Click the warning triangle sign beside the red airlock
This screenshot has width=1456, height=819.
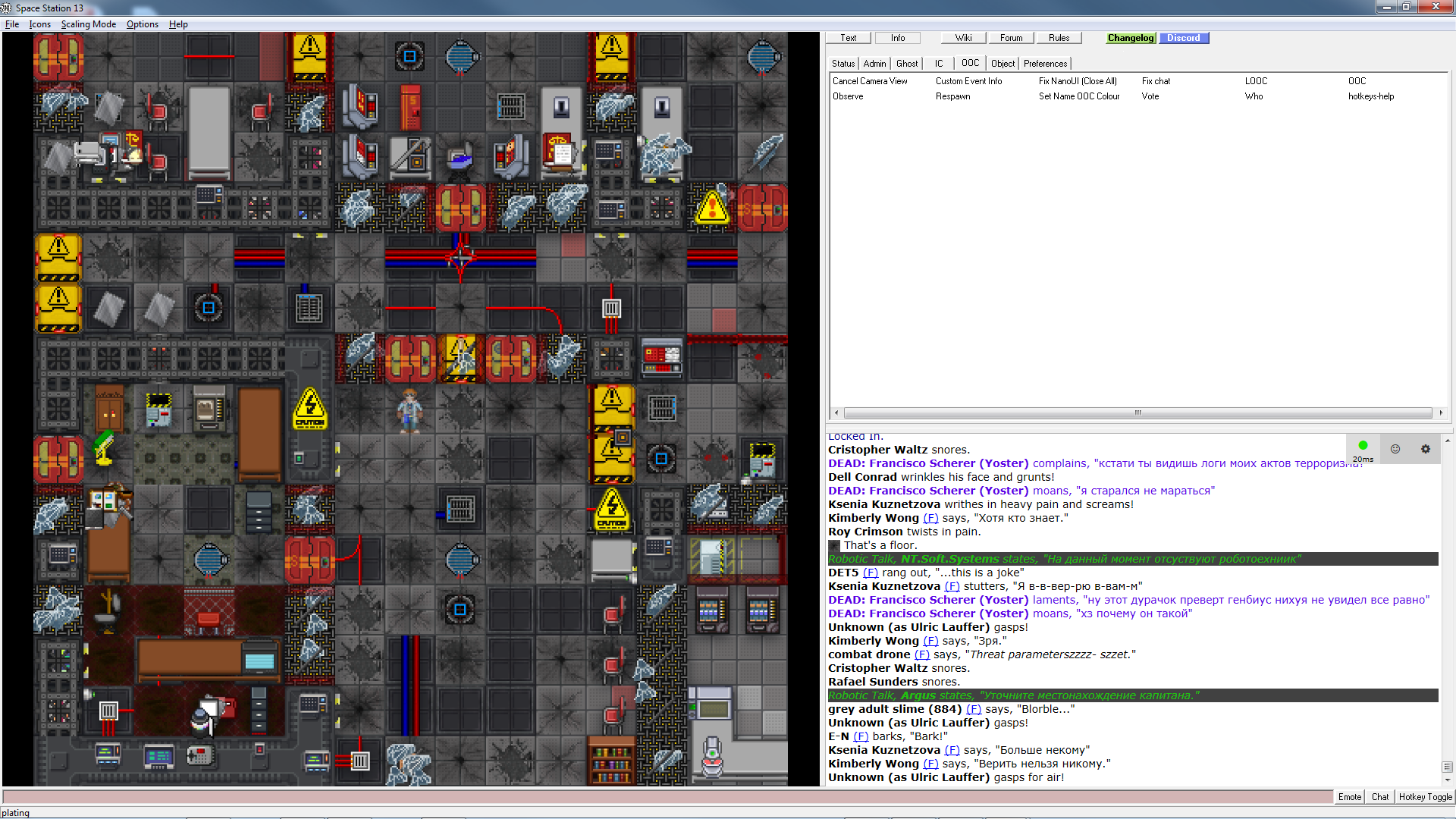(711, 207)
